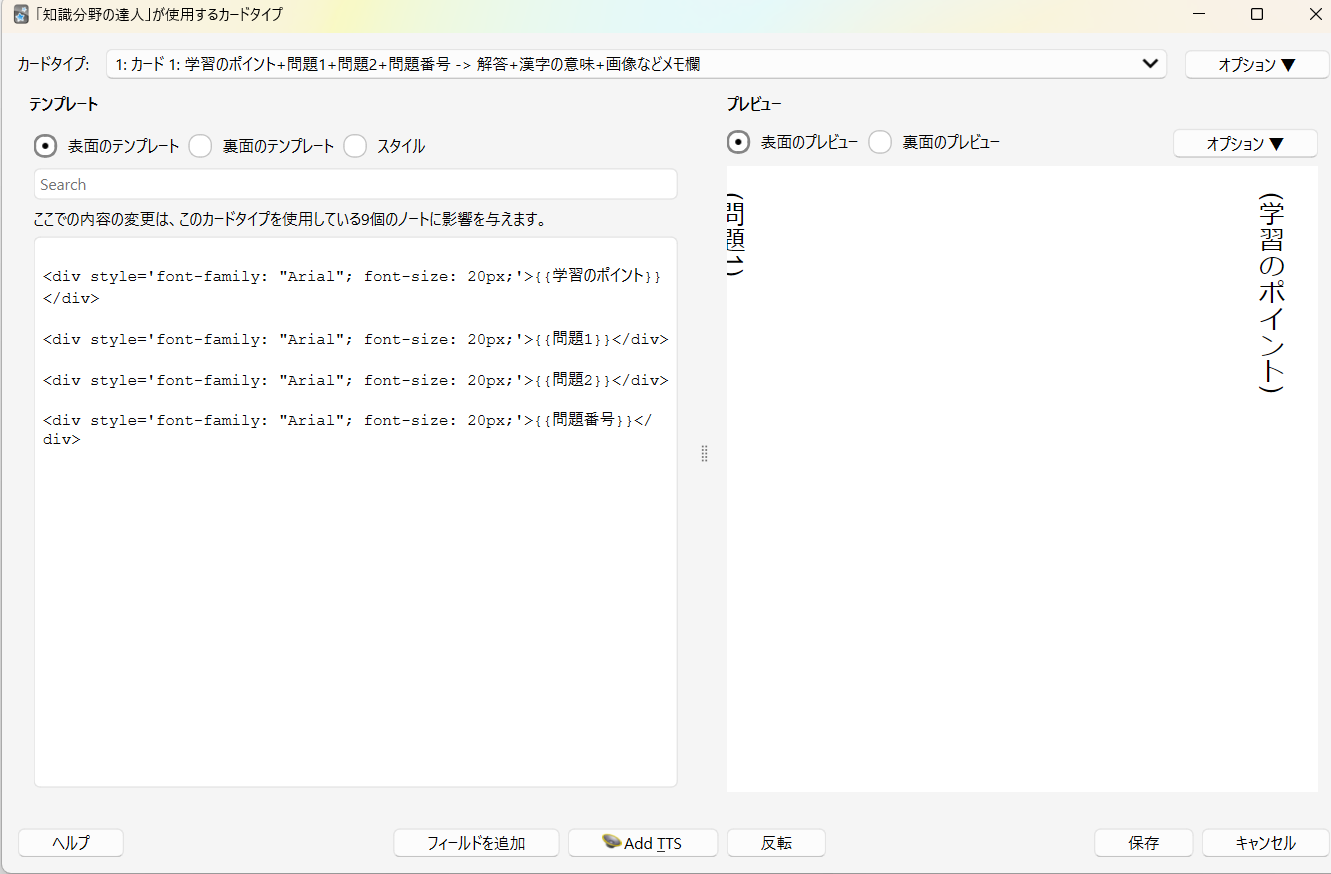Maximize the card type window
This screenshot has height=874, width=1331.
1257,14
